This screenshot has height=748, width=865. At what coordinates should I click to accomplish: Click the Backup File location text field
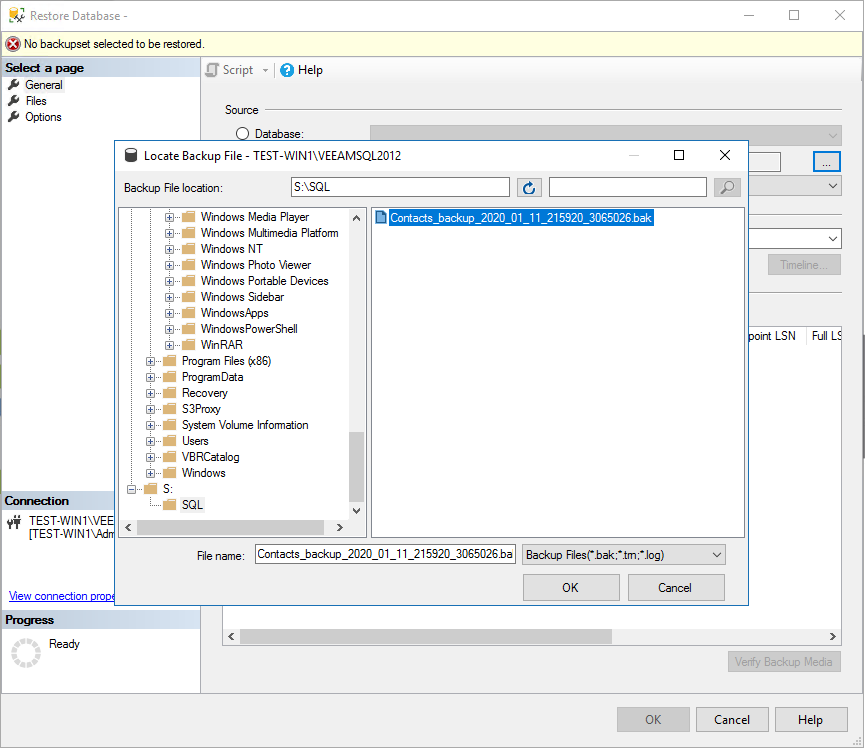(400, 187)
